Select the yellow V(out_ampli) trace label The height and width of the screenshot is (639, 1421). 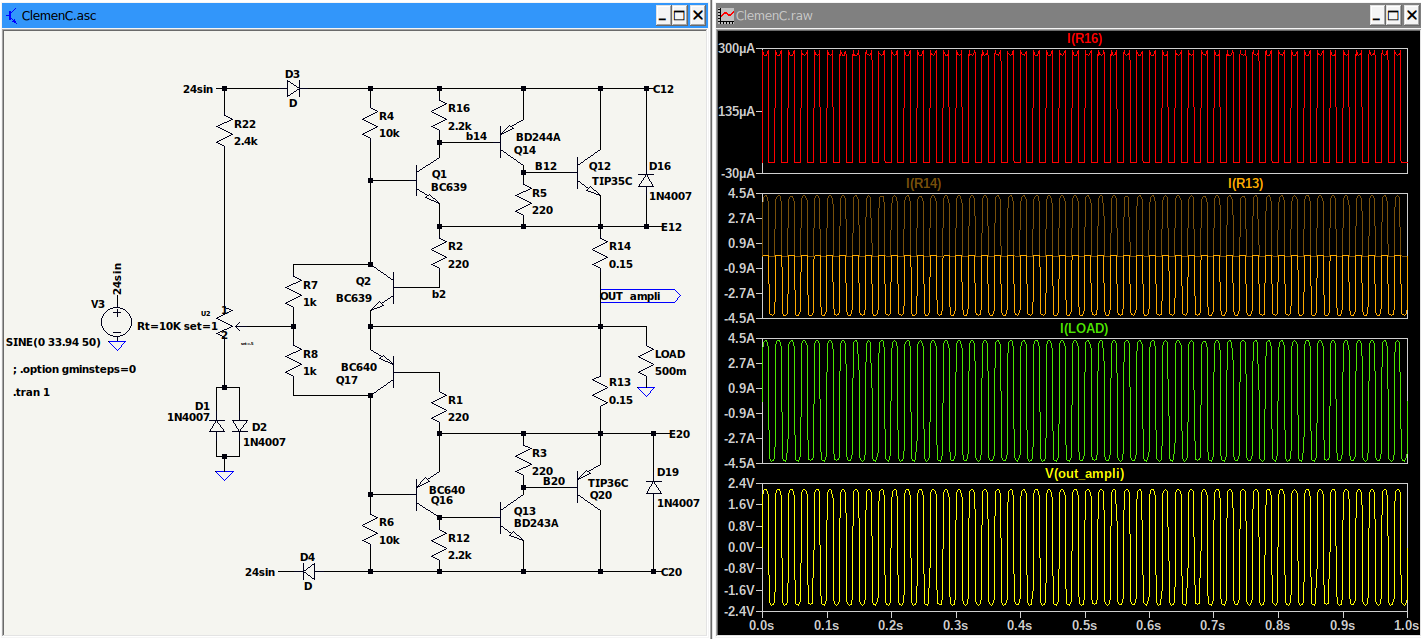tap(1085, 473)
